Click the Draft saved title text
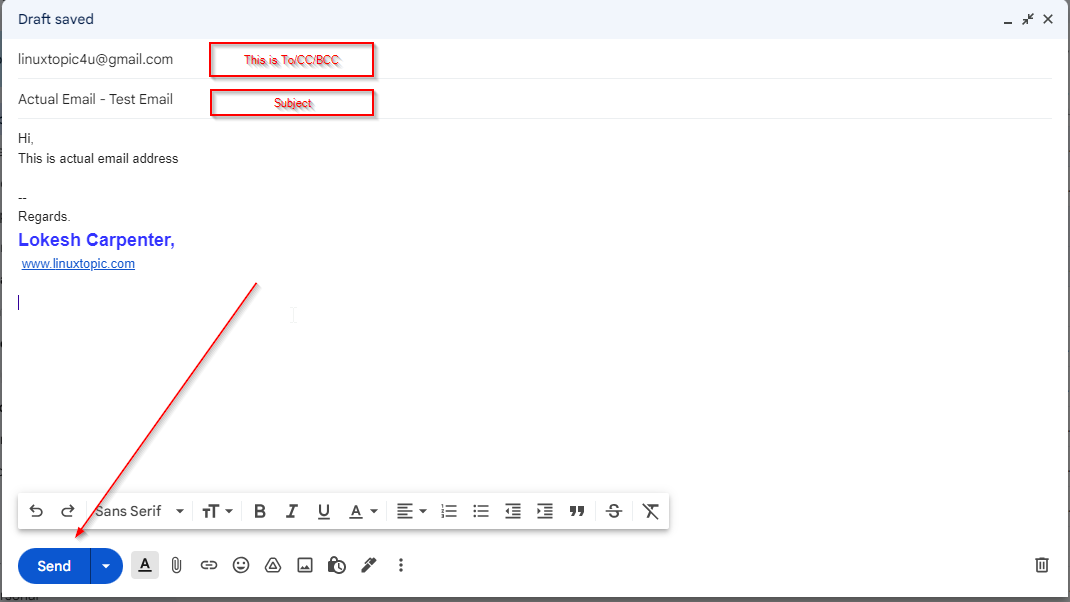 point(56,19)
